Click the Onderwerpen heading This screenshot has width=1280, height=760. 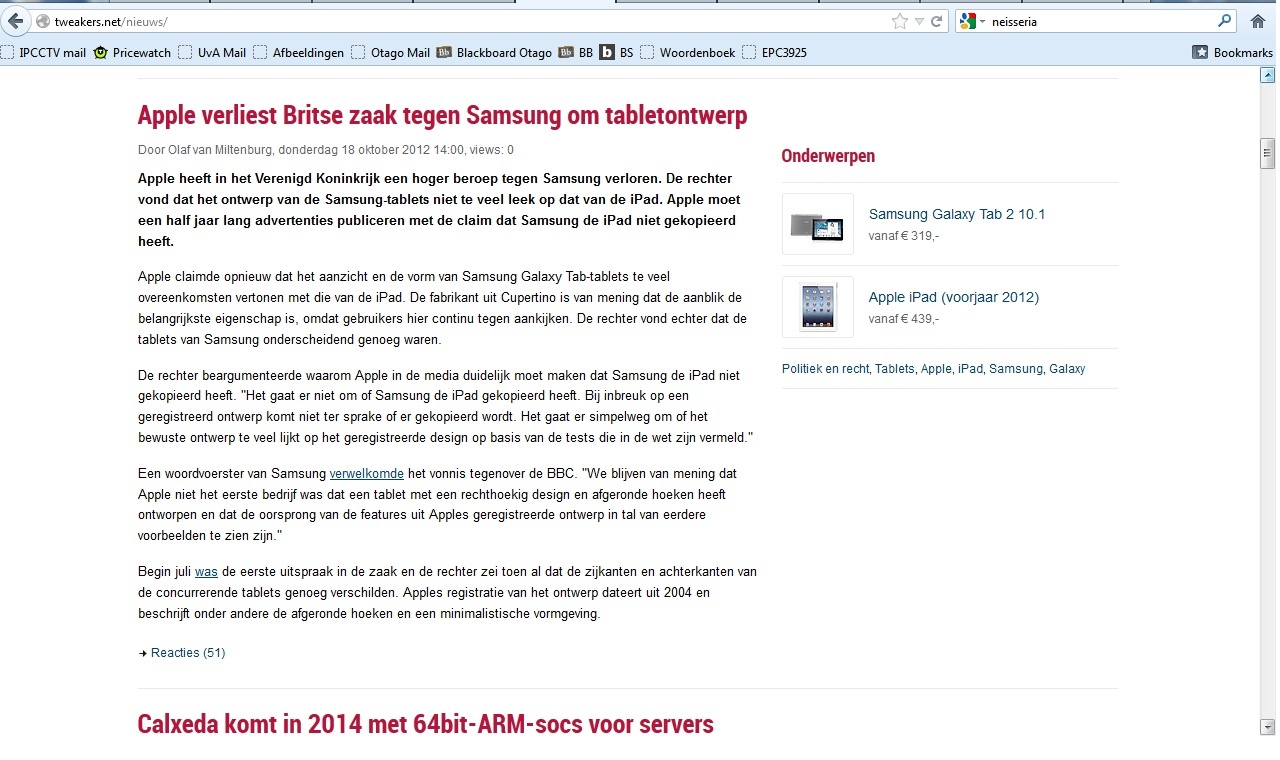pos(828,156)
